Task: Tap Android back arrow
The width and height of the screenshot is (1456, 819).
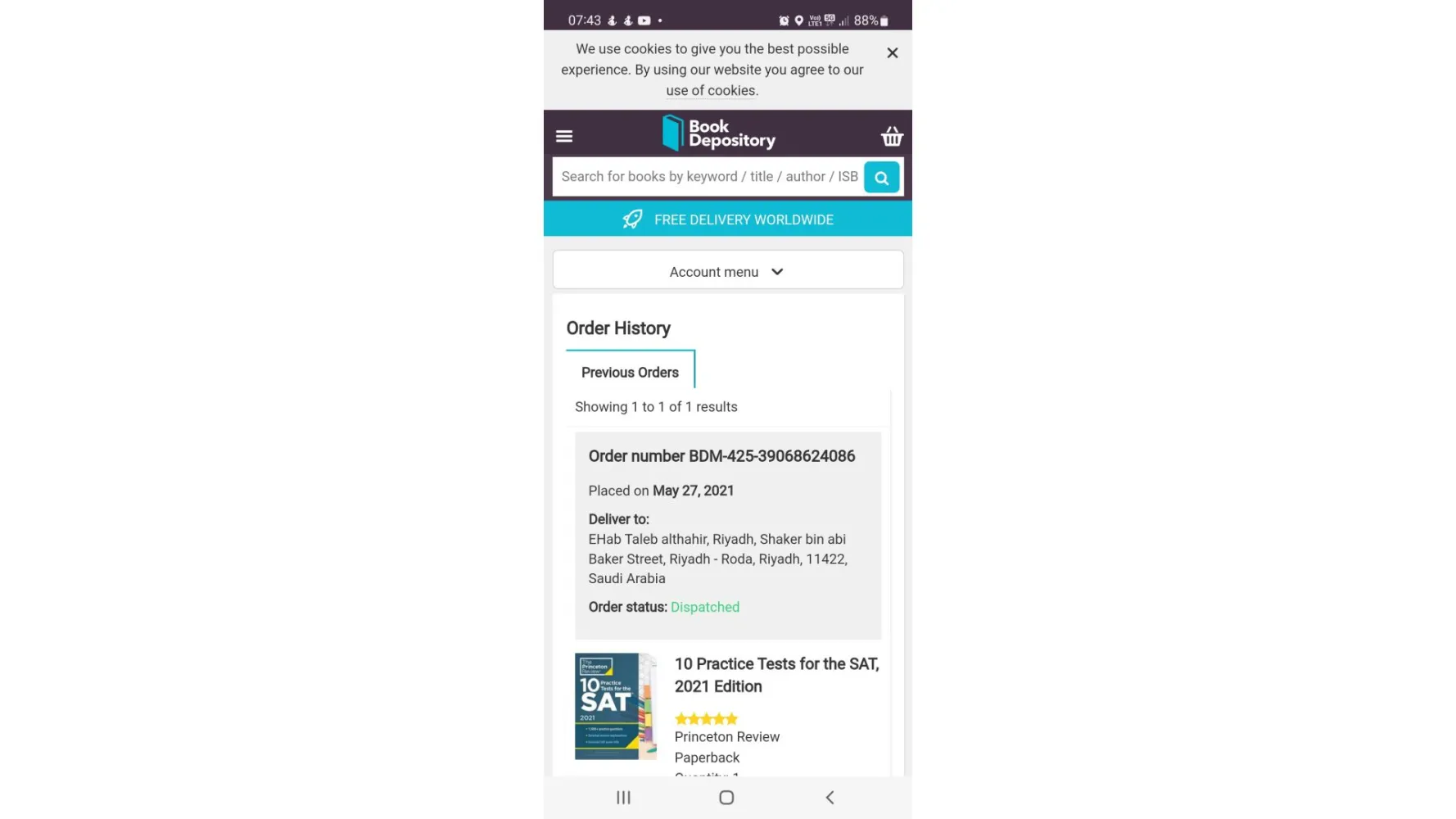Action: tap(830, 798)
